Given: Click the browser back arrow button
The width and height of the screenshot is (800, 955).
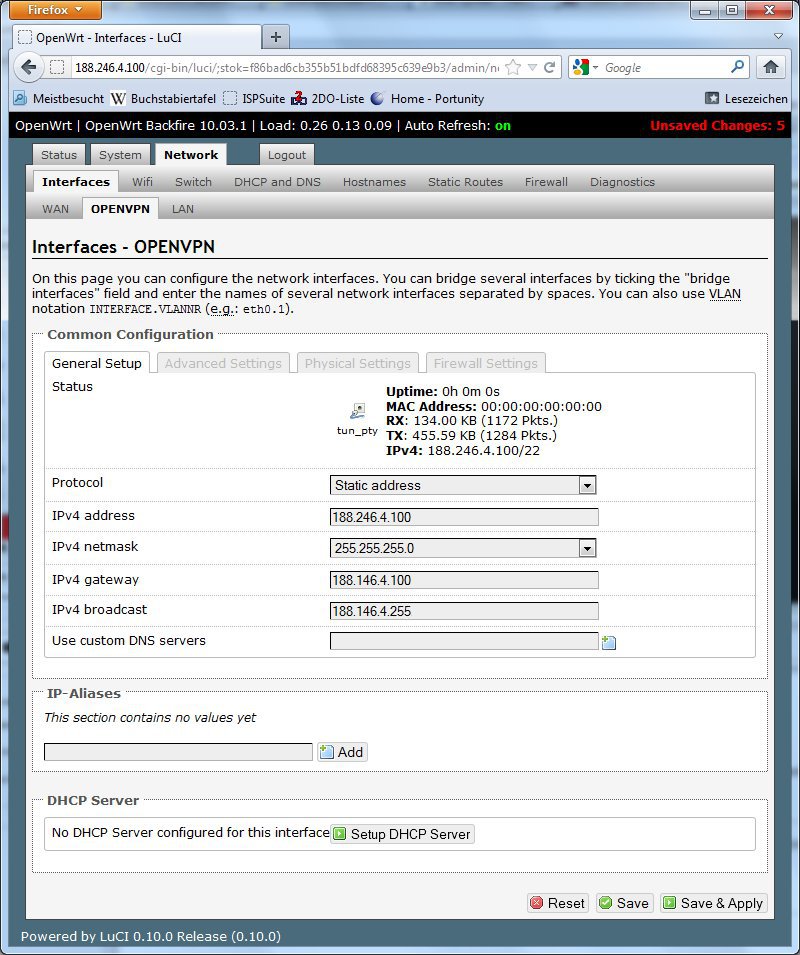Looking at the screenshot, I should click(x=29, y=67).
